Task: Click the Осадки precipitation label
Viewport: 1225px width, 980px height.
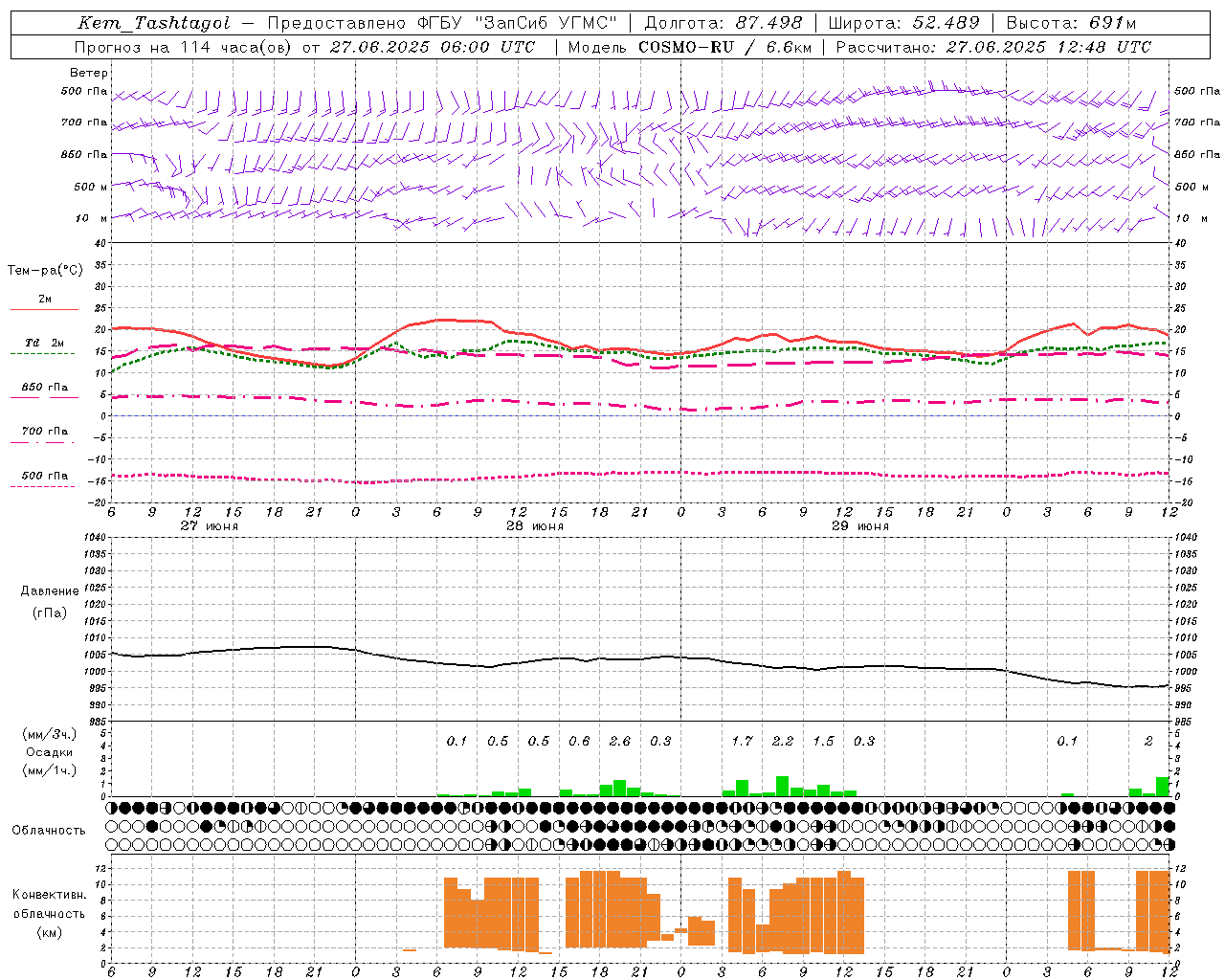Action: tap(50, 752)
